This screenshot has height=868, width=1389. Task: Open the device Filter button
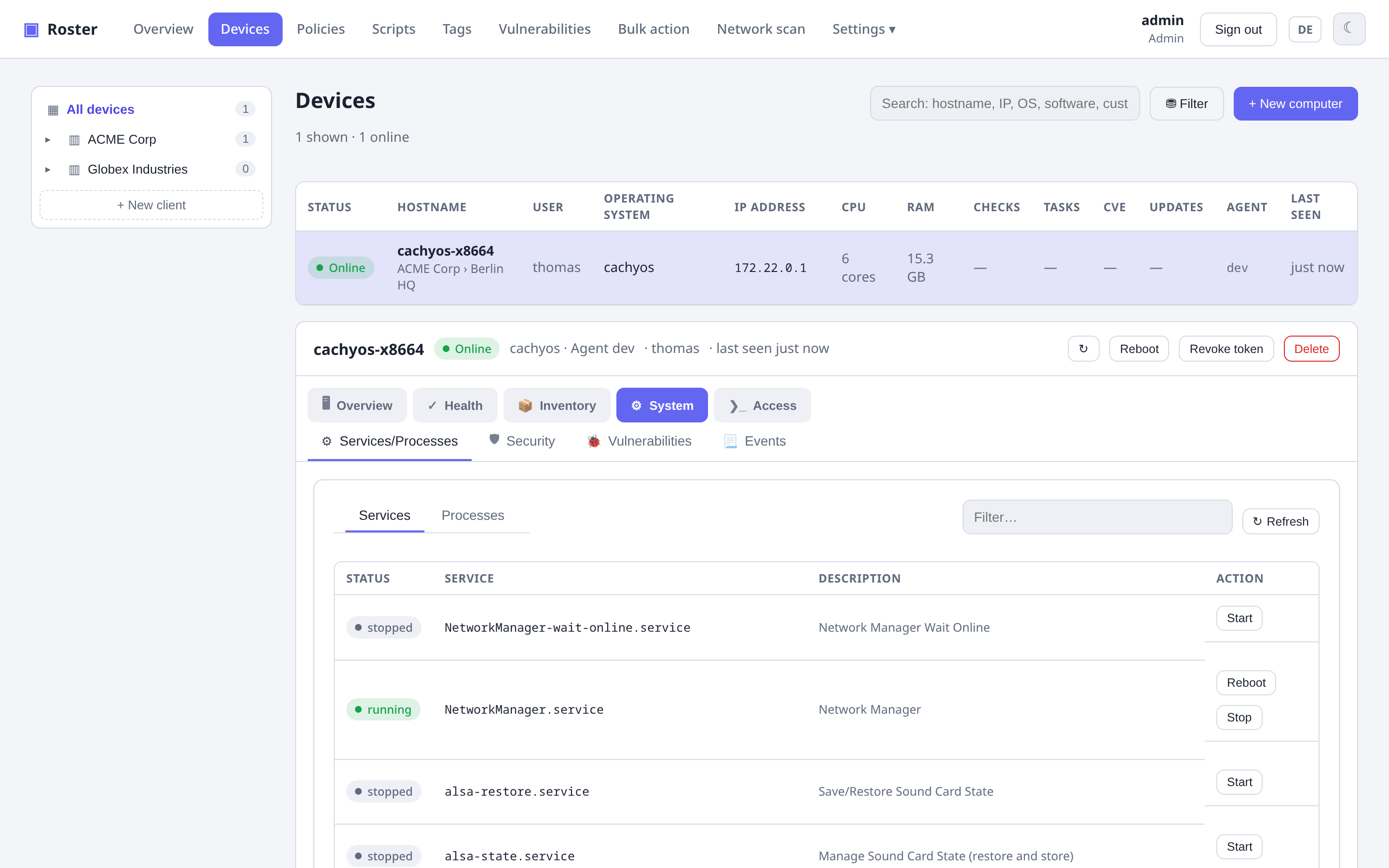click(x=1186, y=103)
